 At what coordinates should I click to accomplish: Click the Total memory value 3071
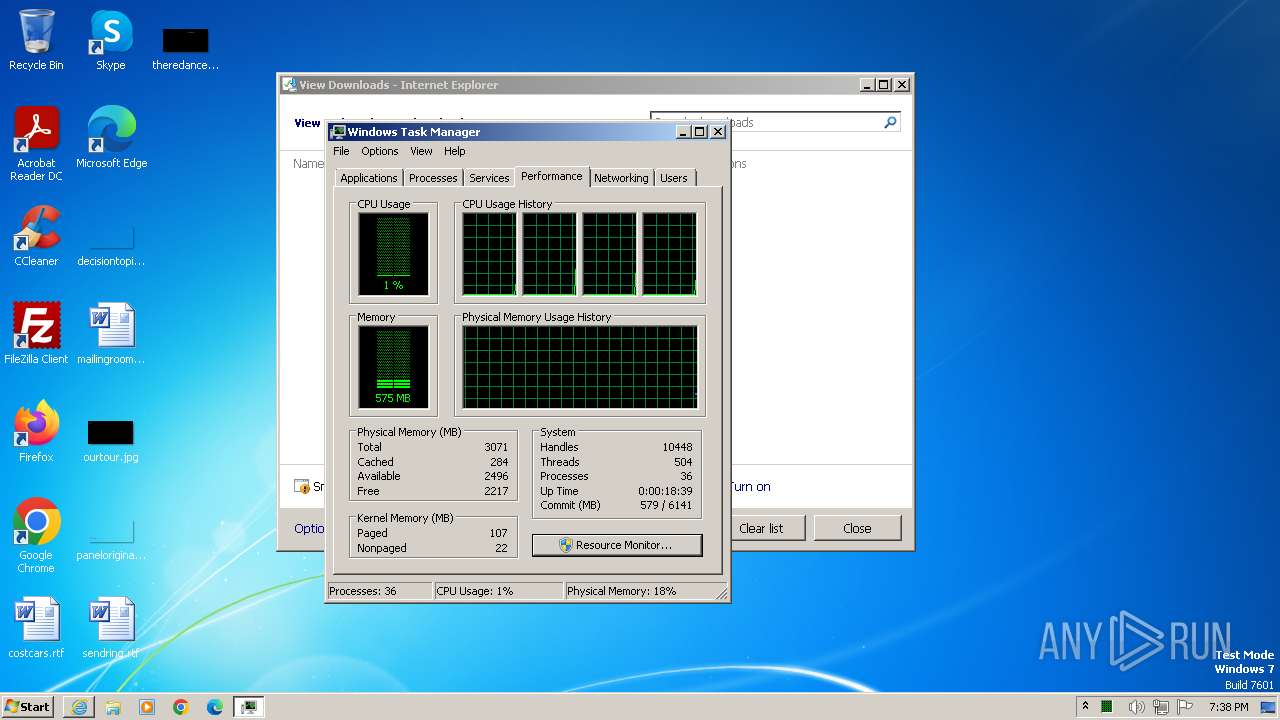pos(496,447)
